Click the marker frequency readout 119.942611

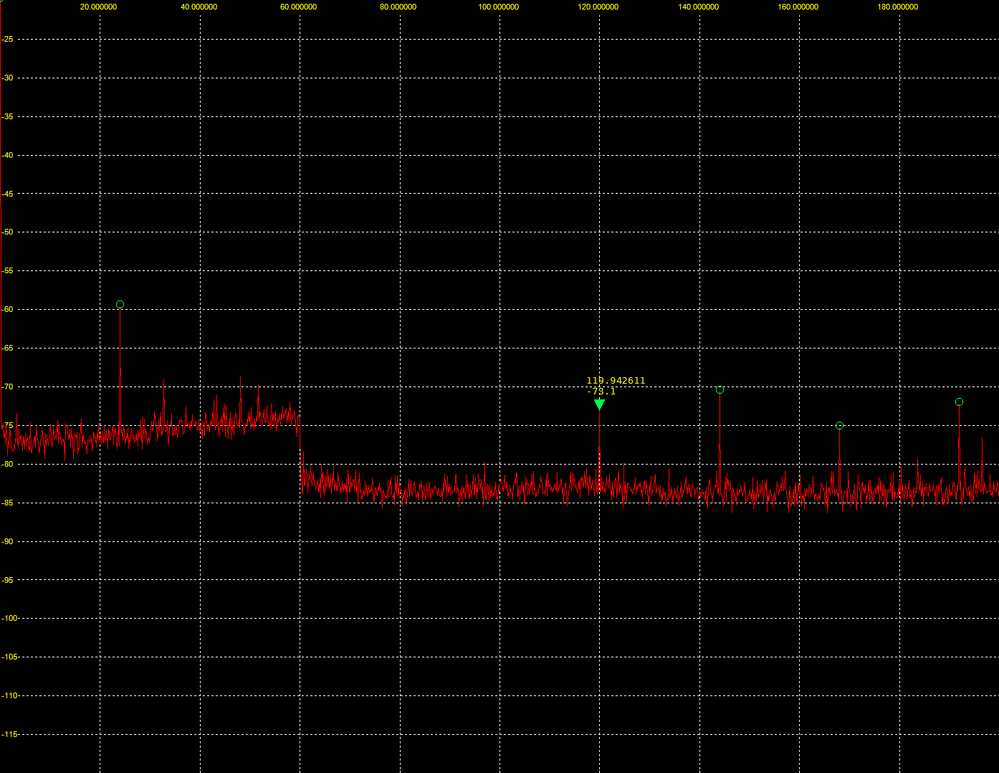point(615,380)
